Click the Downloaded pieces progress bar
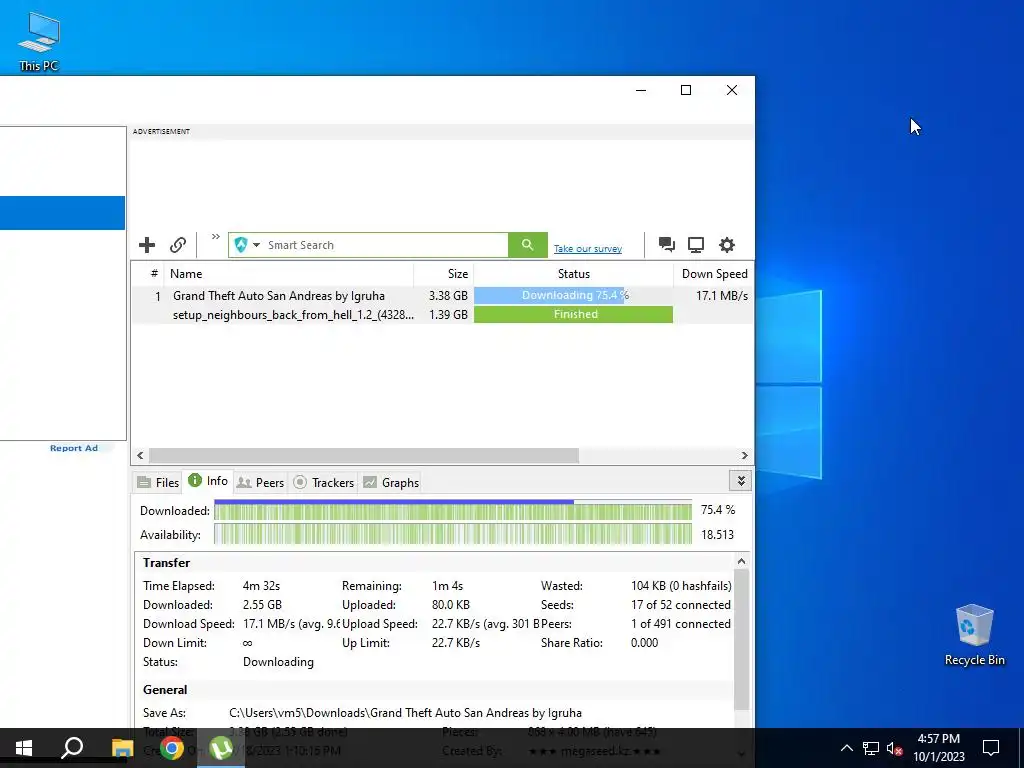The height and width of the screenshot is (768, 1024). tap(453, 511)
